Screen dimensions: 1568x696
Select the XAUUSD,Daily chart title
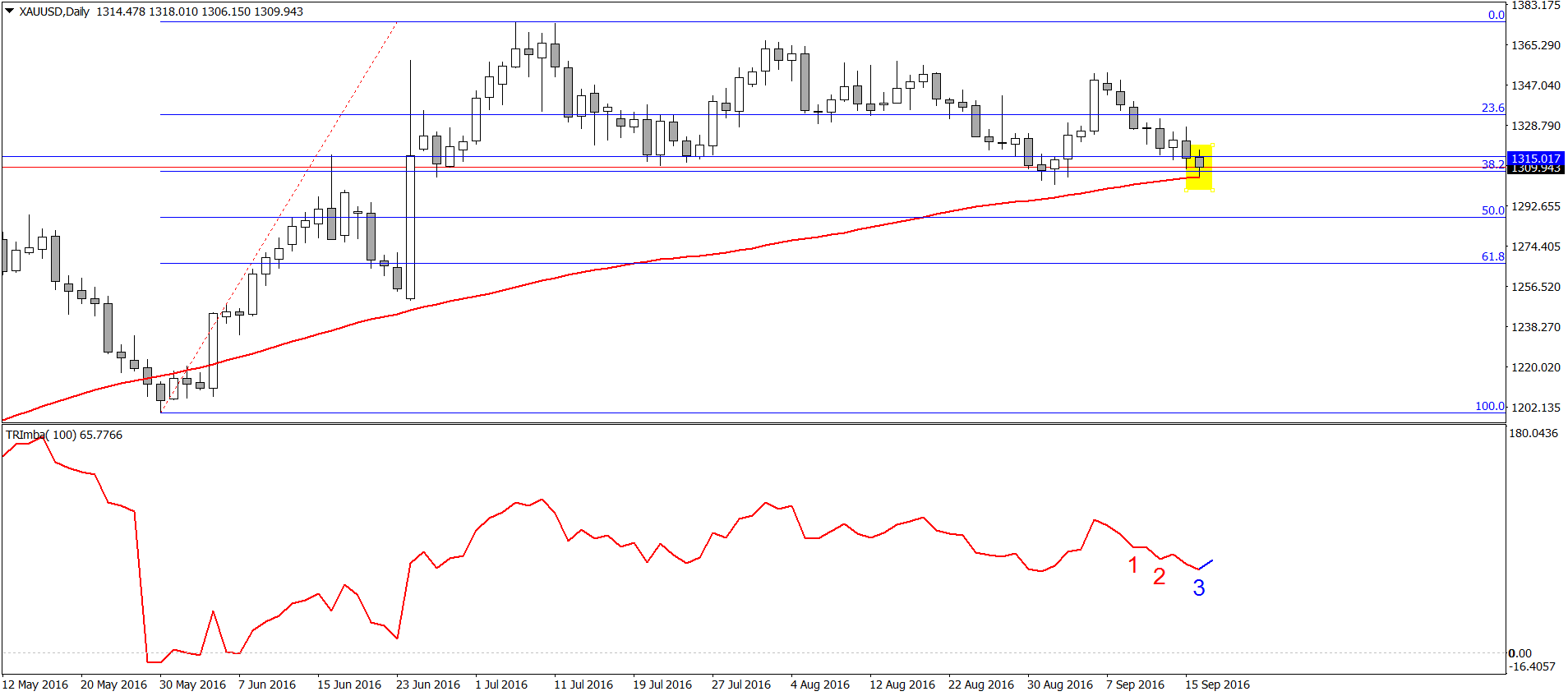click(x=54, y=12)
